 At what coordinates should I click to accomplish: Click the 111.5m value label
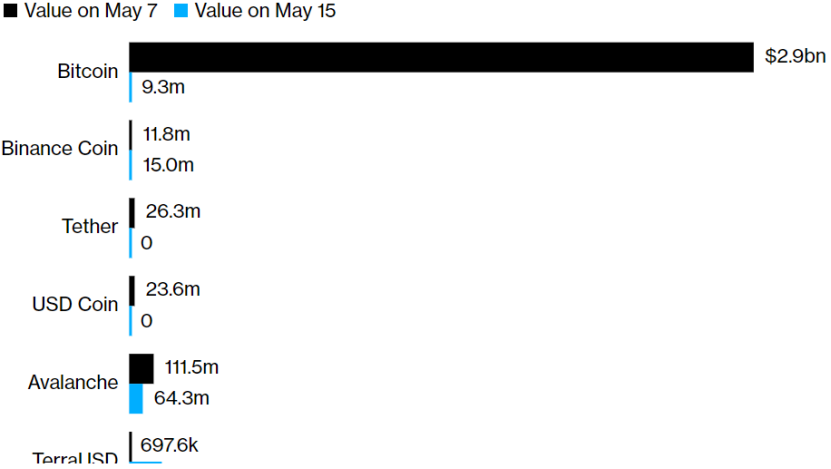point(191,368)
